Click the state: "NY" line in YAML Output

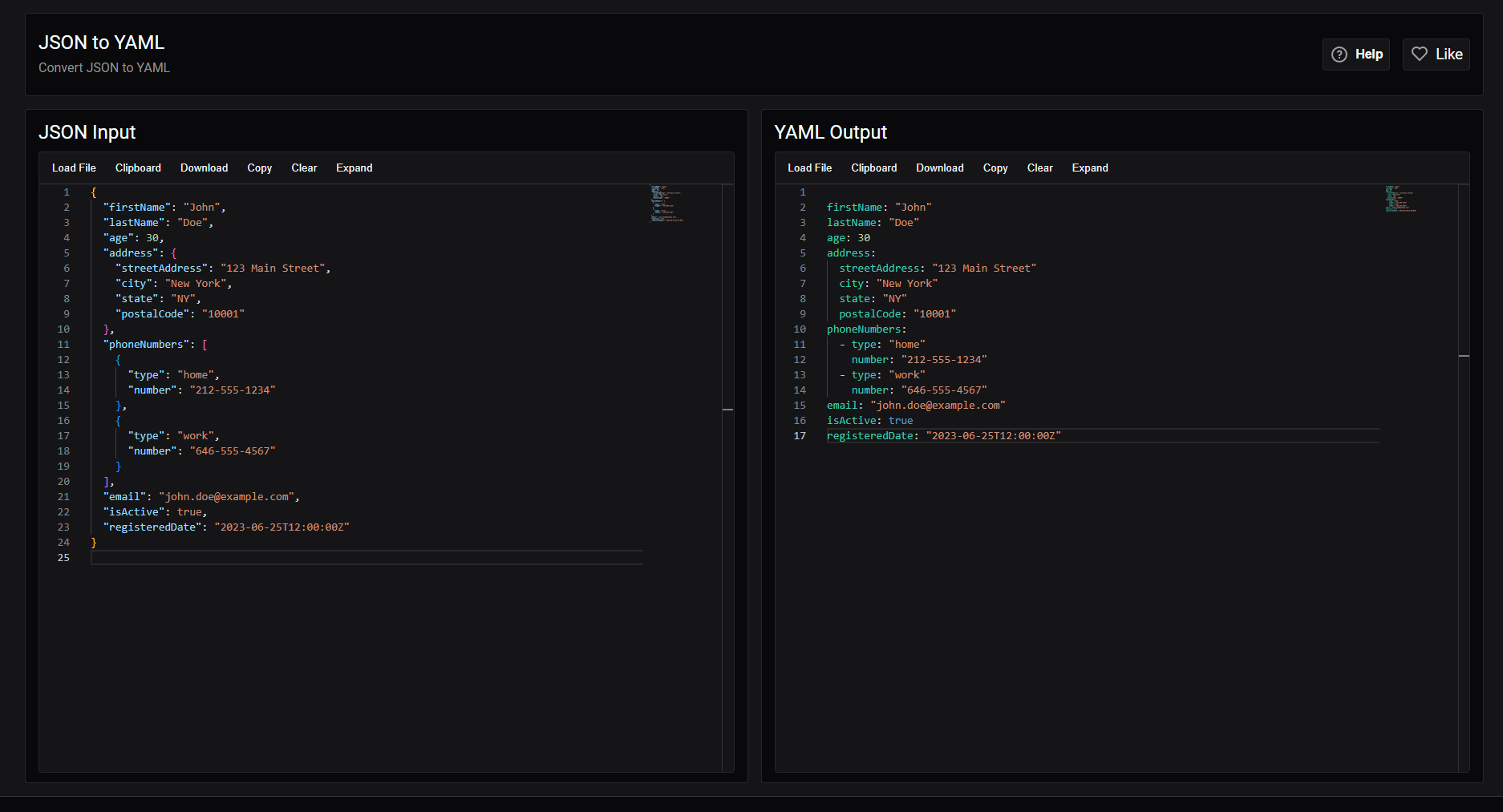(x=873, y=299)
